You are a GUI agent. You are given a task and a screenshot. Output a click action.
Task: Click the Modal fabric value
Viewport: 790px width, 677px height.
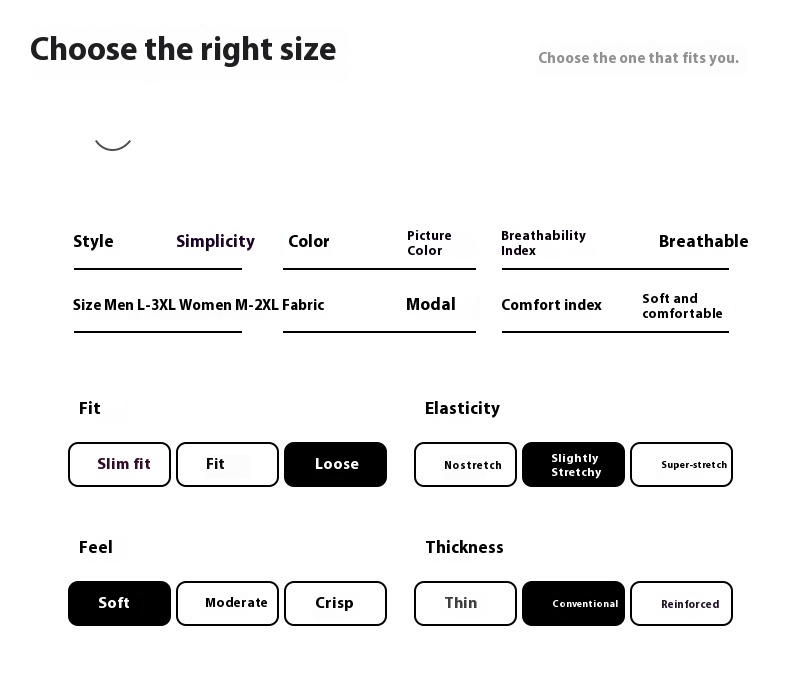[x=431, y=304]
